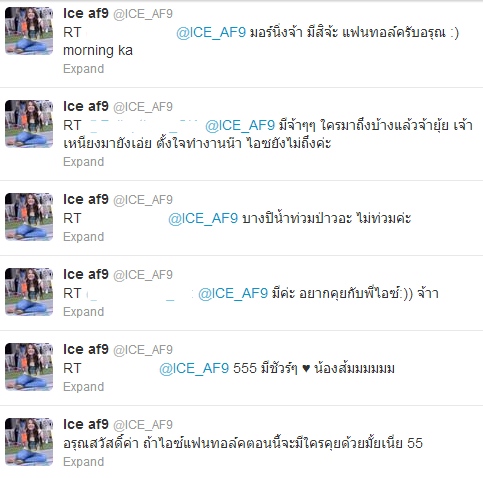Open @ICE_AF9 mention in 'บางปีน้ำท่วม' tweet

click(x=203, y=218)
